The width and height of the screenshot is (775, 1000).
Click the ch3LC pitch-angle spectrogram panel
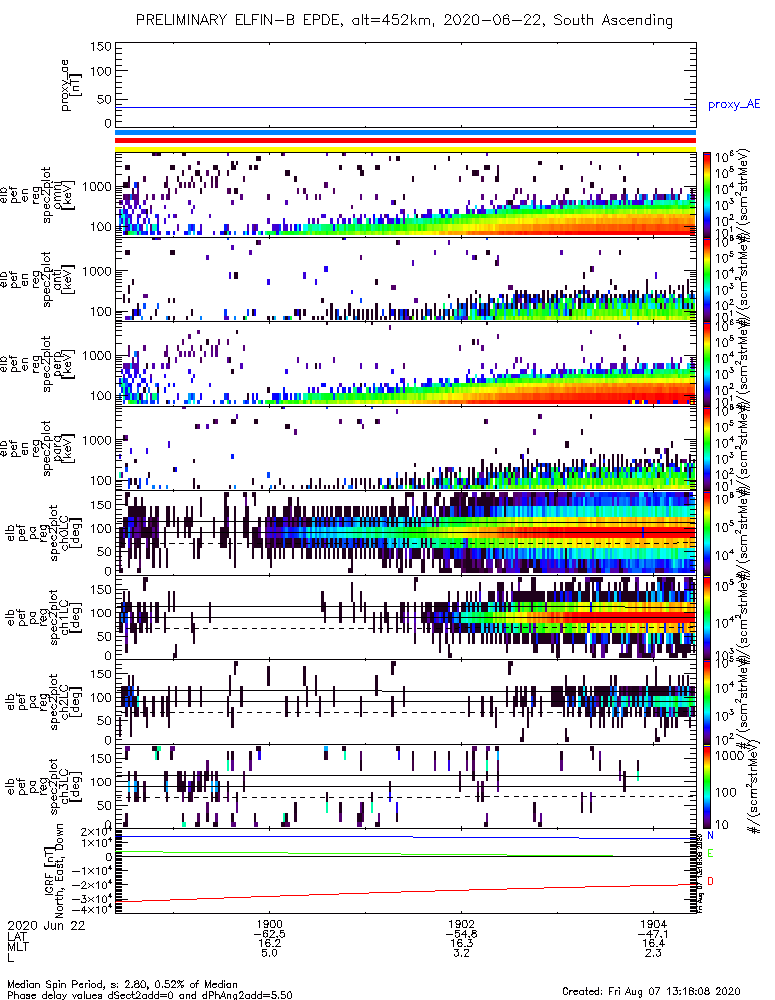coord(405,786)
